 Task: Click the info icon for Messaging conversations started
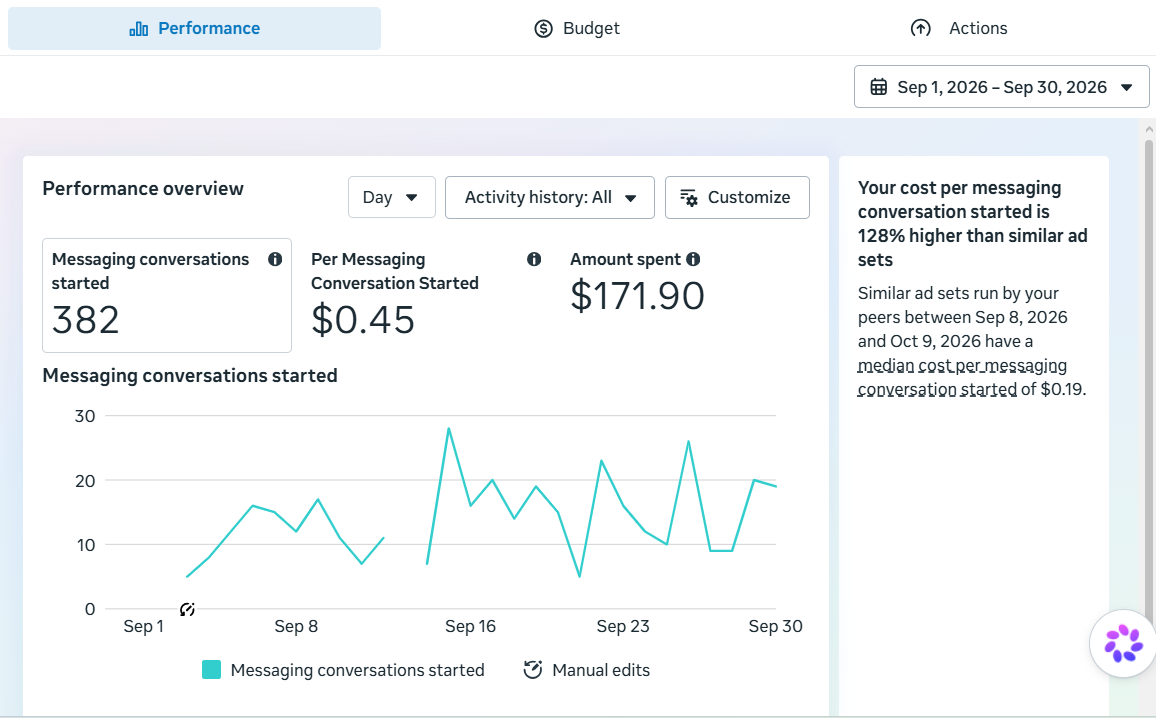[x=275, y=259]
